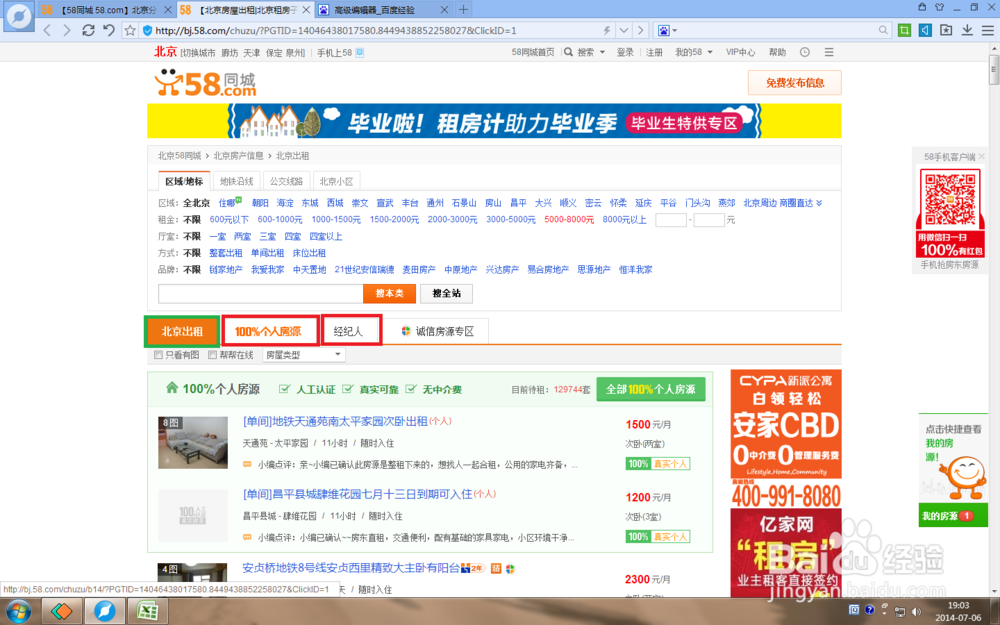Filter by 朝阳 district link

(260, 203)
